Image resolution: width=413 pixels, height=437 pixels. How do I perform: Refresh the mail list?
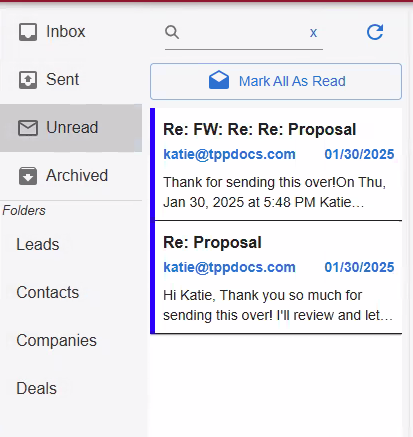click(x=375, y=32)
